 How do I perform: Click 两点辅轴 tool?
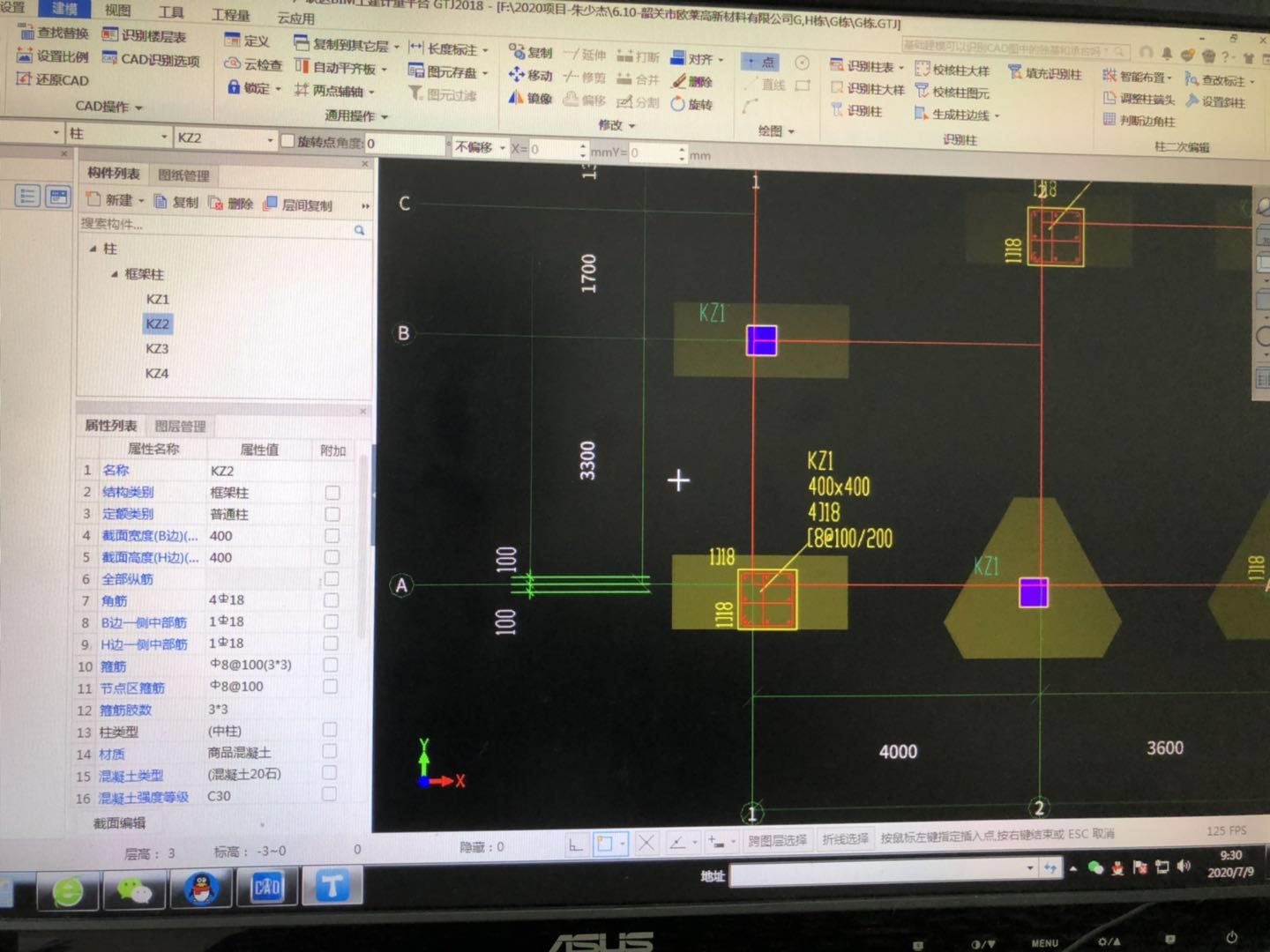(331, 90)
